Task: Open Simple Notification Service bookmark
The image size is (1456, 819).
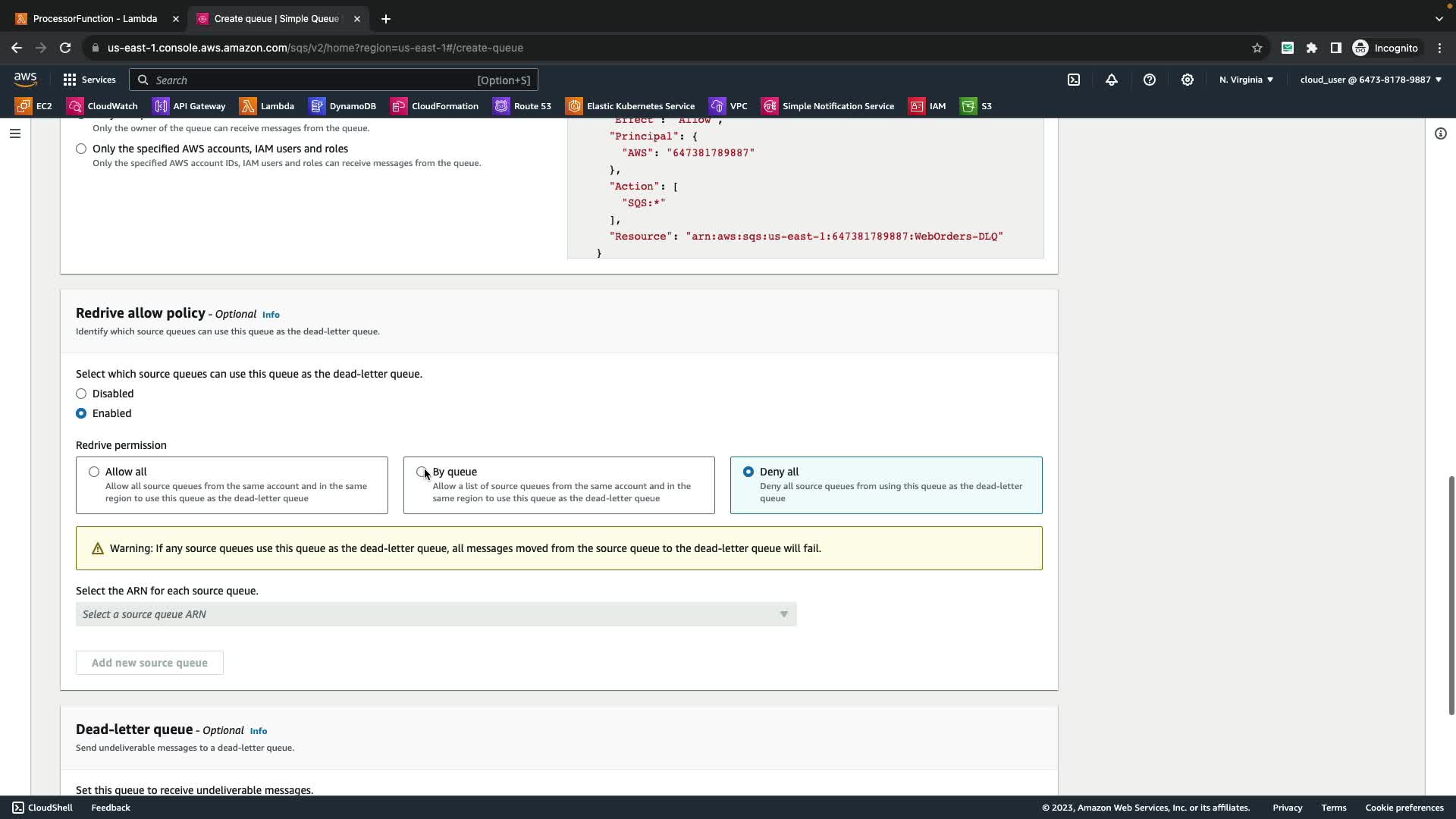Action: click(828, 106)
